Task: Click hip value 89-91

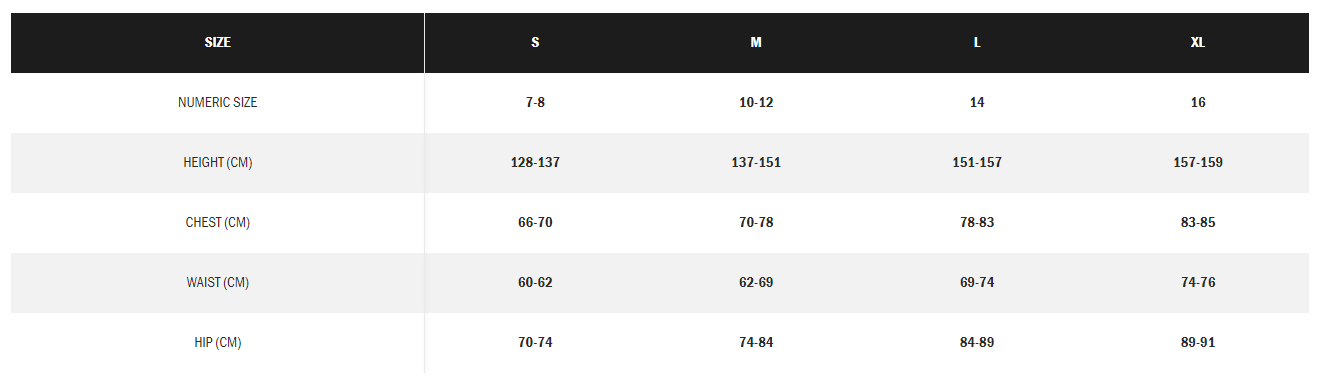Action: [1198, 343]
